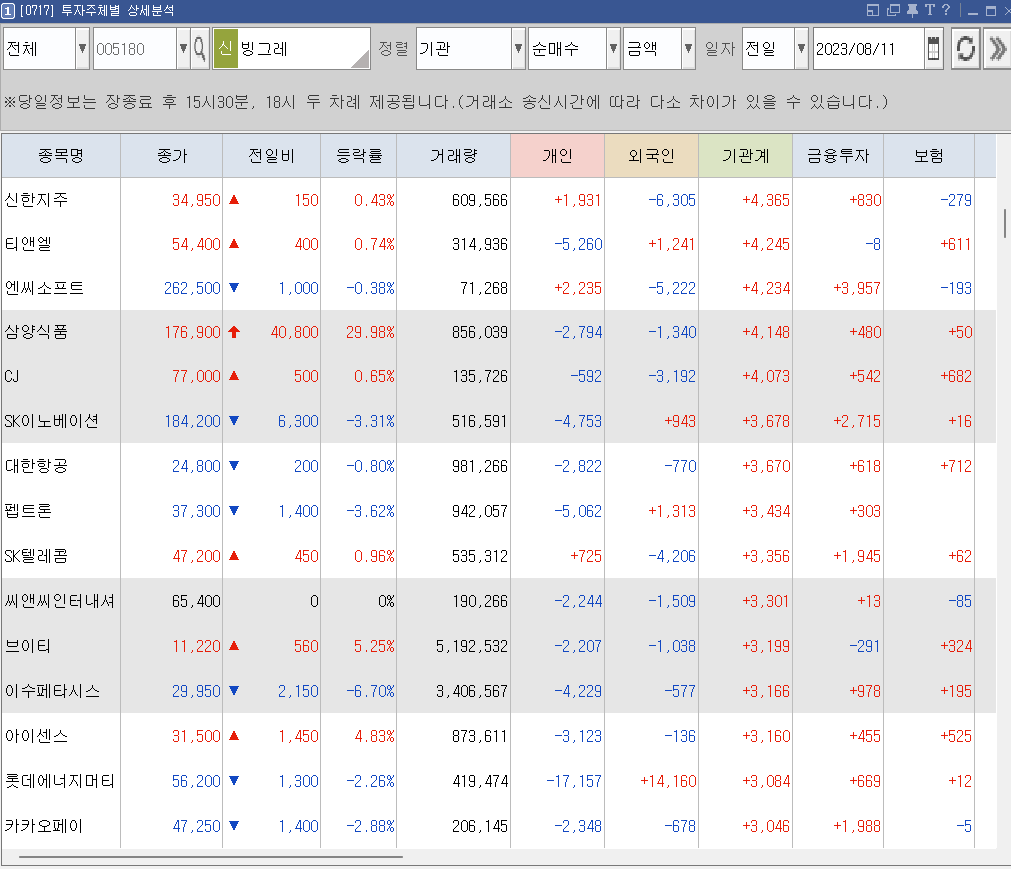
Task: Click the date field 2023/08/11
Action: coord(869,49)
